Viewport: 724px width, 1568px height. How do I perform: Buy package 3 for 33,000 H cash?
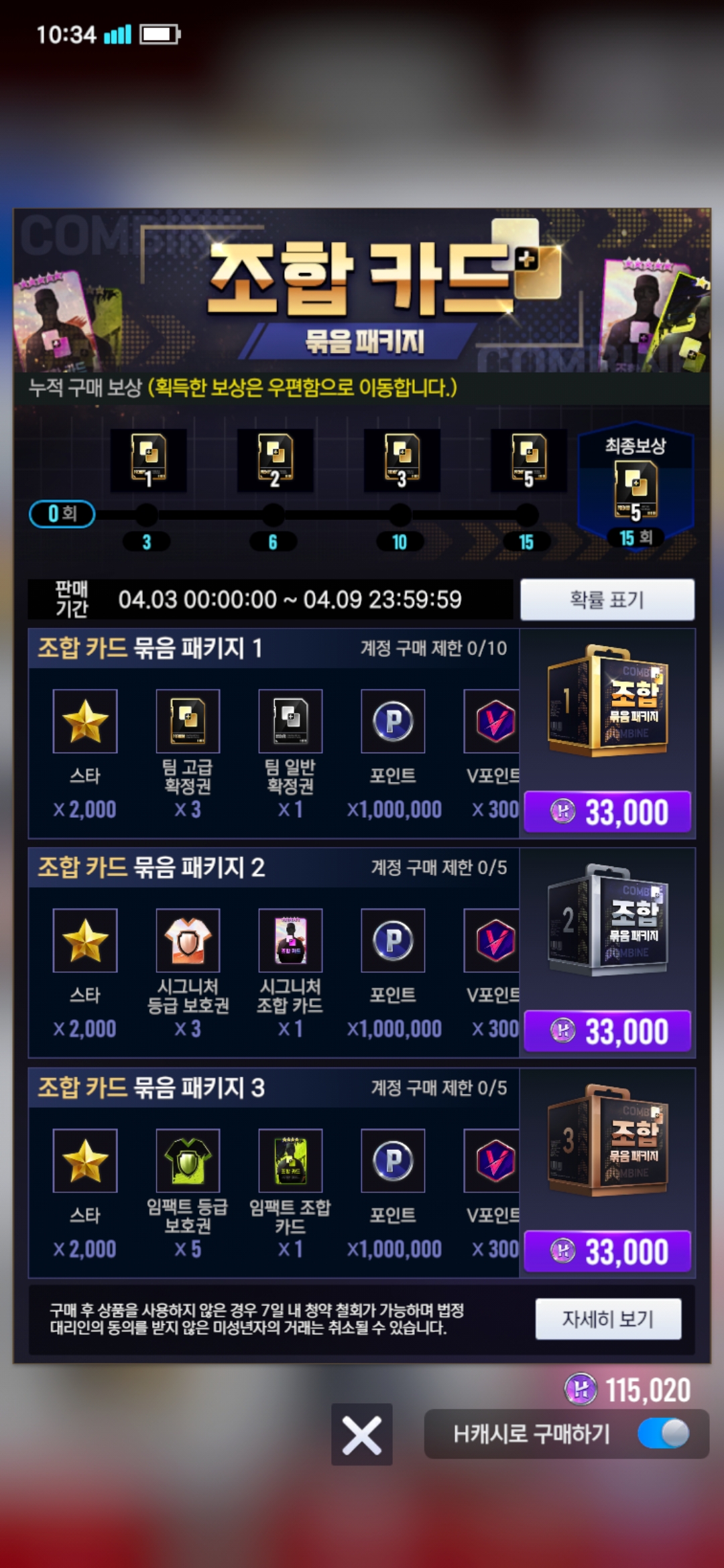coord(607,1251)
